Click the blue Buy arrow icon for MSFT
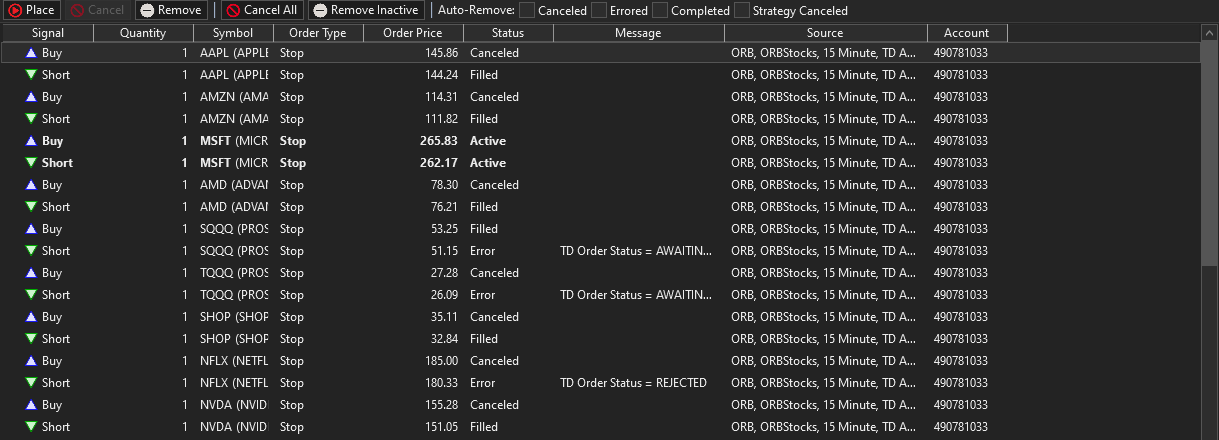The height and width of the screenshot is (440, 1219). (x=31, y=141)
